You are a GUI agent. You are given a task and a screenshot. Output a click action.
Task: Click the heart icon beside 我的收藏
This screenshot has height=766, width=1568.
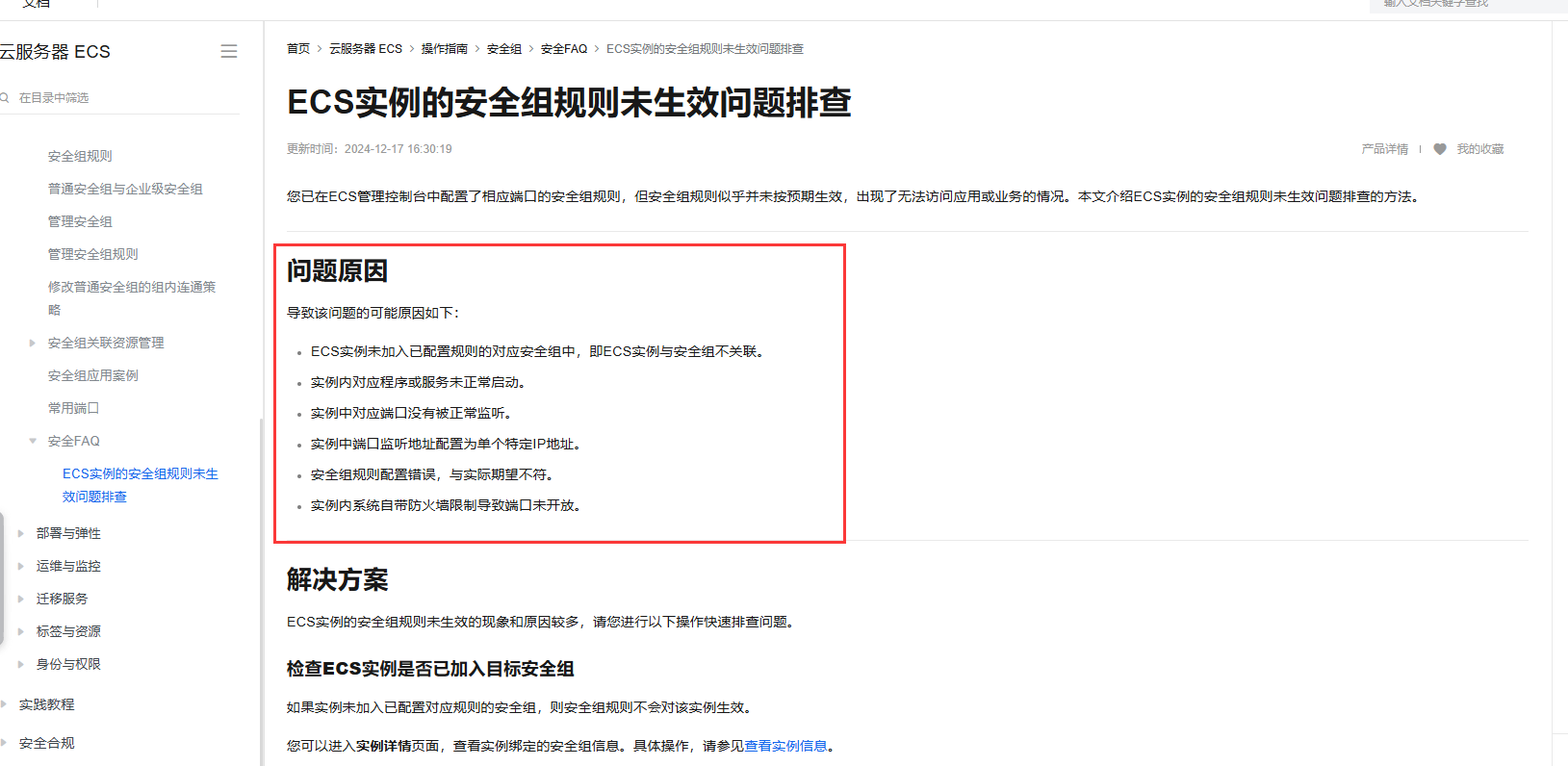point(1440,149)
